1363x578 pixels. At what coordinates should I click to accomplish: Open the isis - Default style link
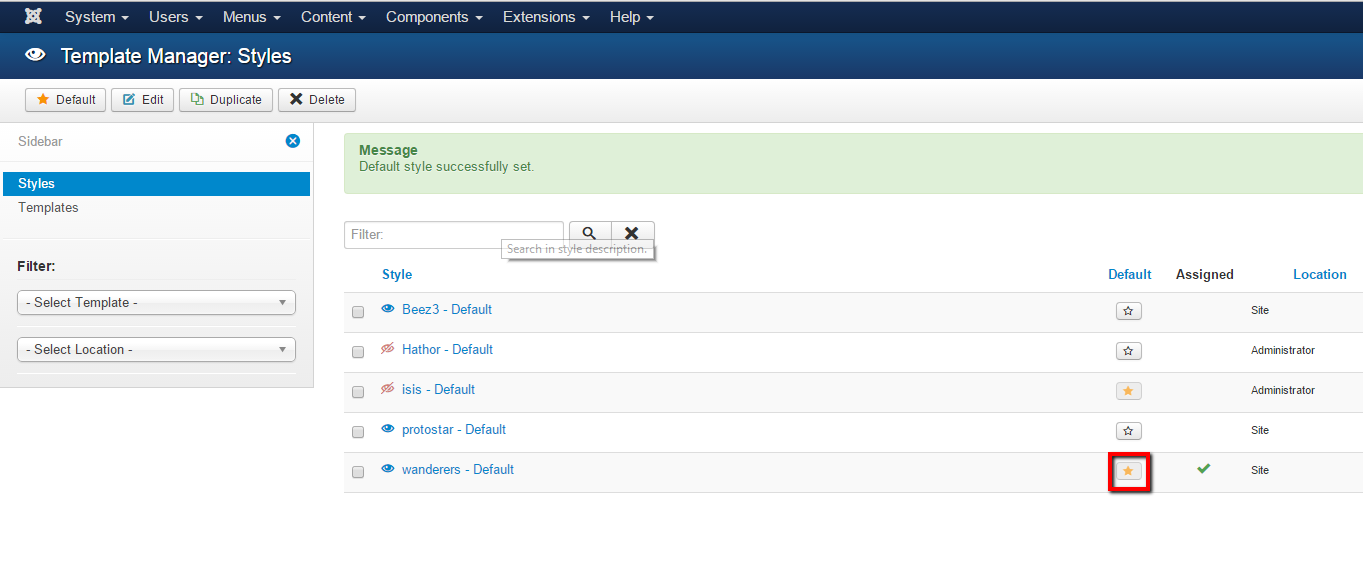(438, 389)
